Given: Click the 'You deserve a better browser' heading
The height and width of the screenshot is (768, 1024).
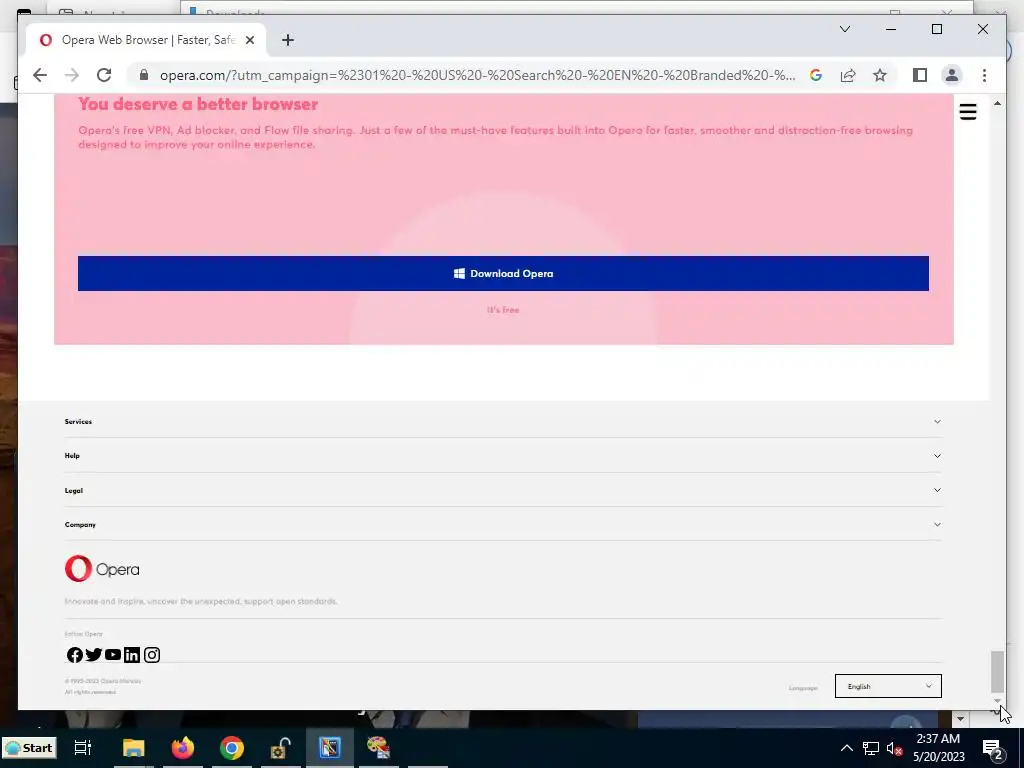Looking at the screenshot, I should point(198,104).
